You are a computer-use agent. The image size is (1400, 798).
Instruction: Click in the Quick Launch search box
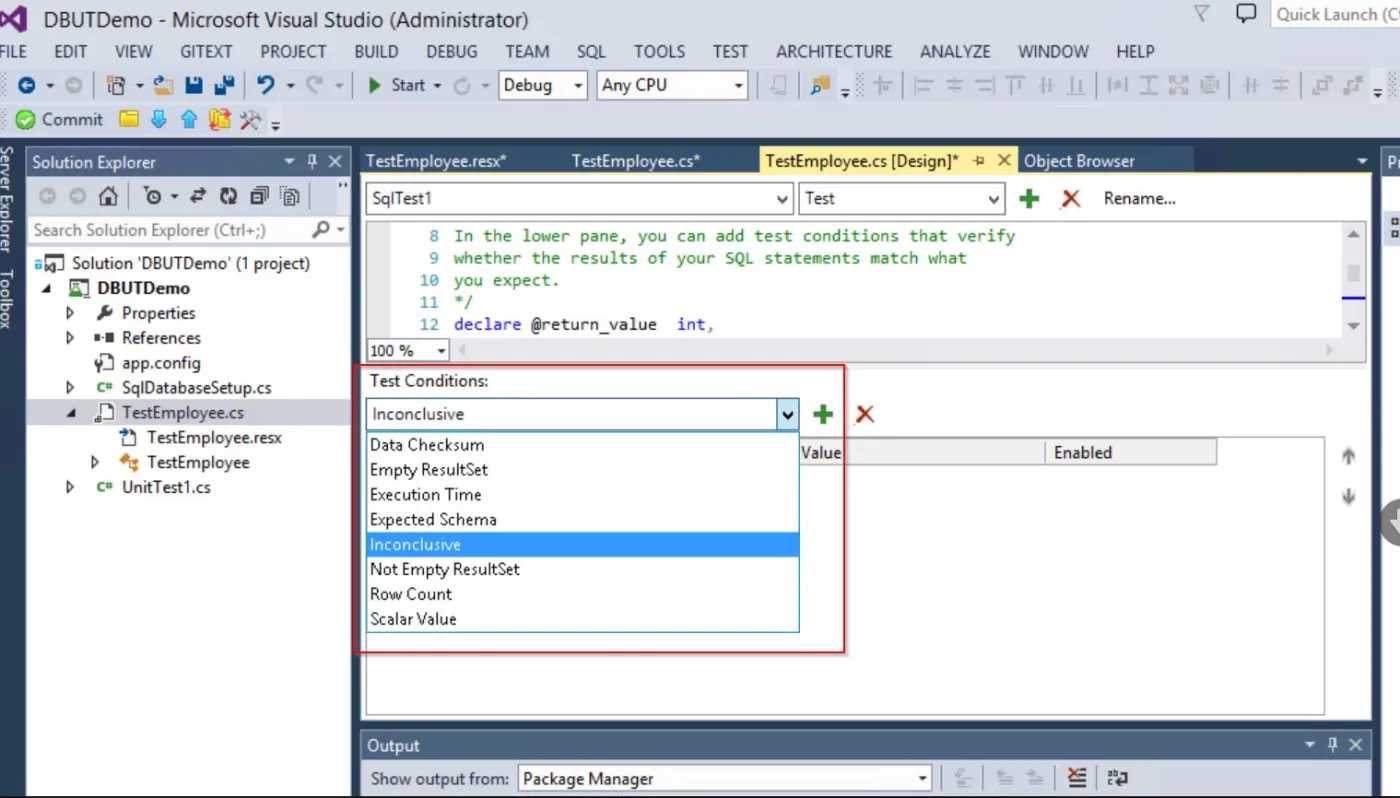click(1335, 14)
